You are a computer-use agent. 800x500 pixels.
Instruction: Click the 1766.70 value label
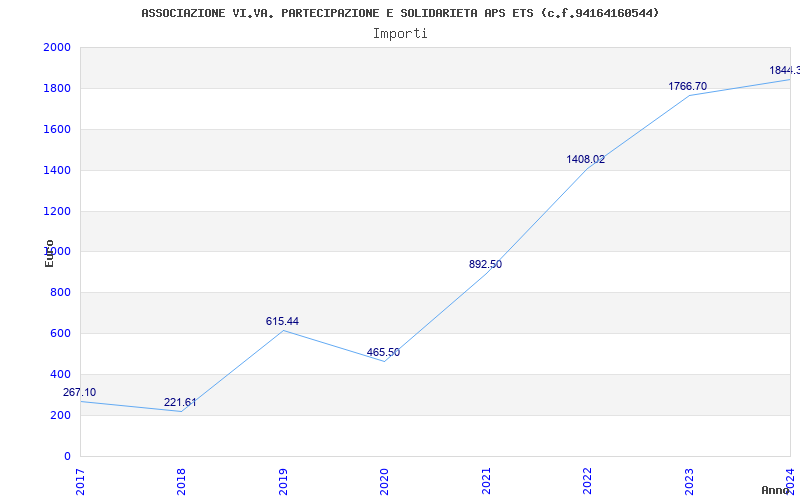[x=687, y=87]
